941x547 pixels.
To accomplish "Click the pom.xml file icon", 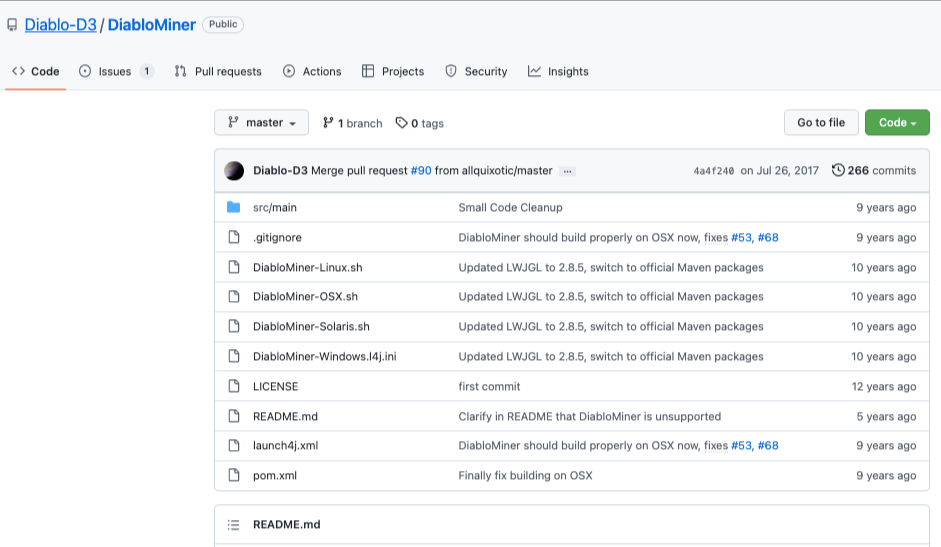I will pos(234,476).
